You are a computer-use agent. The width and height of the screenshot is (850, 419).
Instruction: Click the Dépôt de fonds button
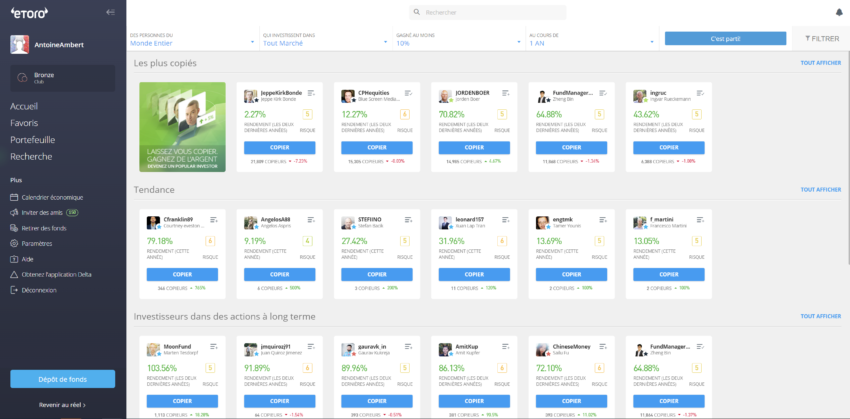(x=63, y=378)
